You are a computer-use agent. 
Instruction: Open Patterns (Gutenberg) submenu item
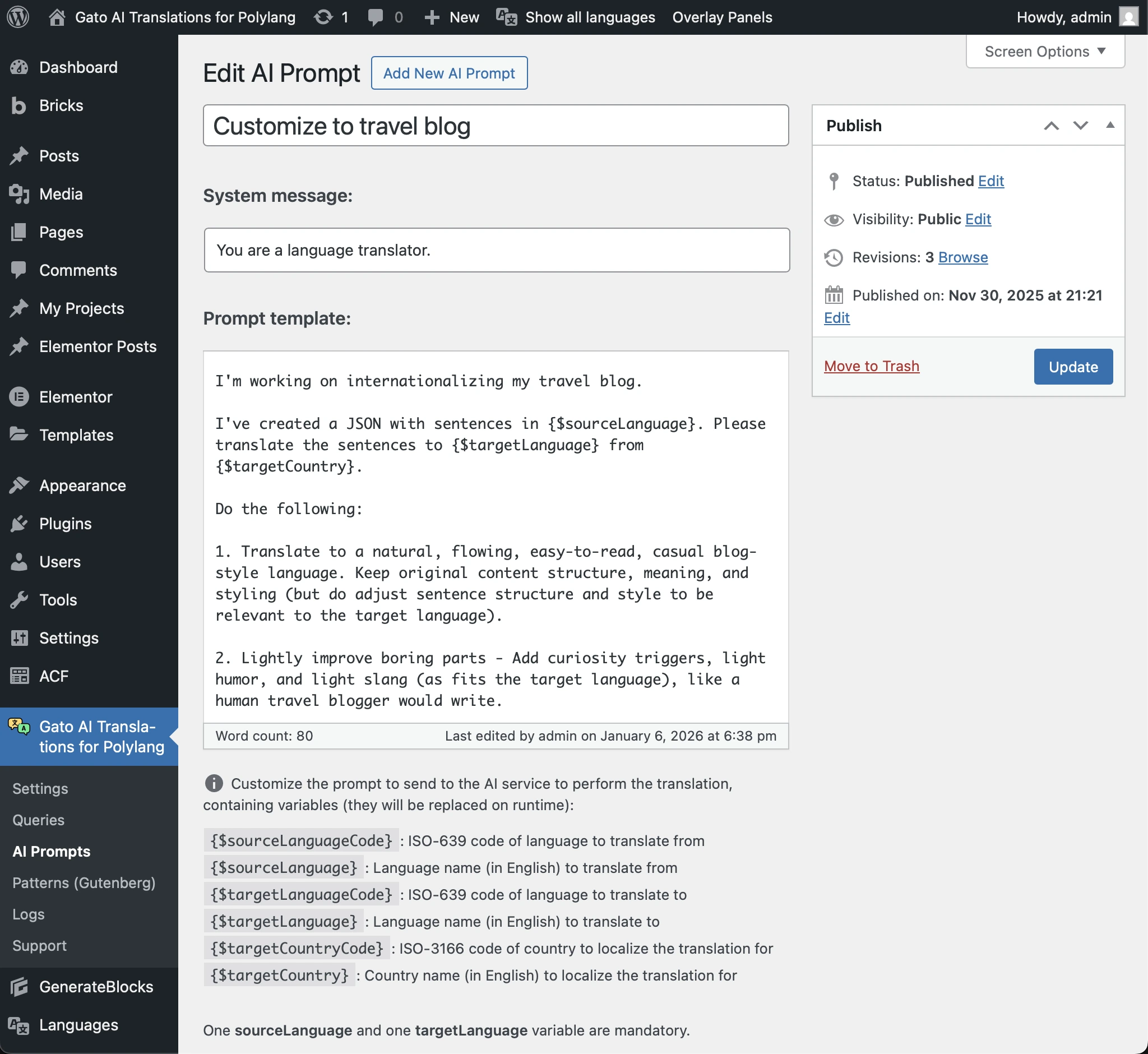[84, 882]
